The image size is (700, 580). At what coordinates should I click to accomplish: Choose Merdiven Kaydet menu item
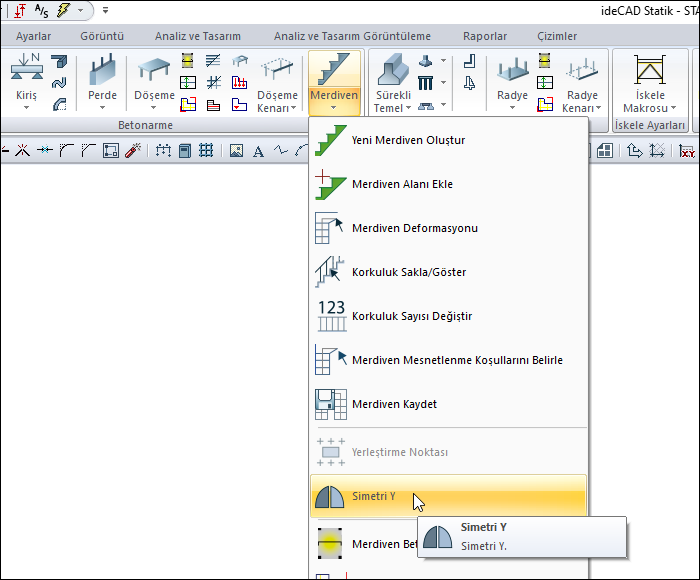[449, 404]
